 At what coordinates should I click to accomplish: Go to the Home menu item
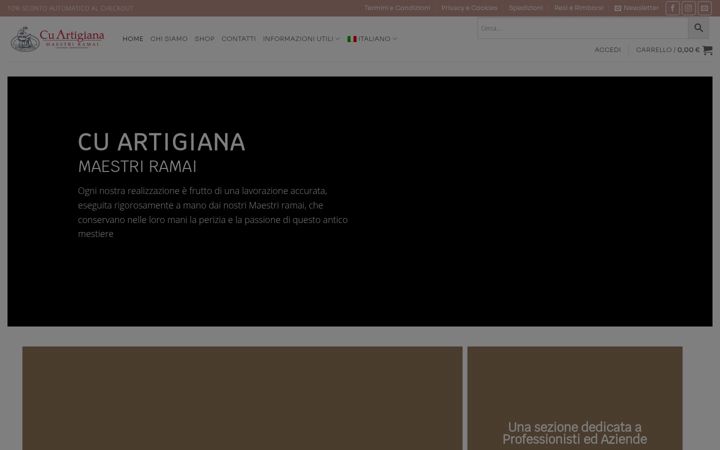pyautogui.click(x=133, y=39)
